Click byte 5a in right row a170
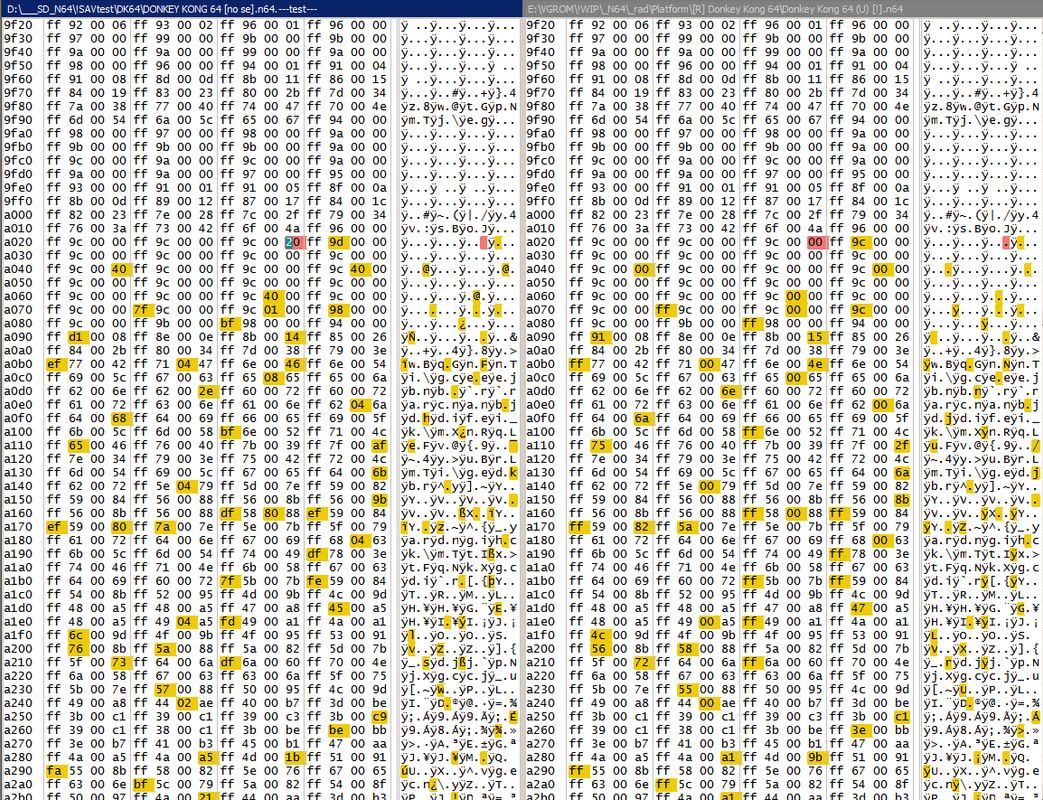Viewport: 1043px width, 800px height. (x=684, y=527)
